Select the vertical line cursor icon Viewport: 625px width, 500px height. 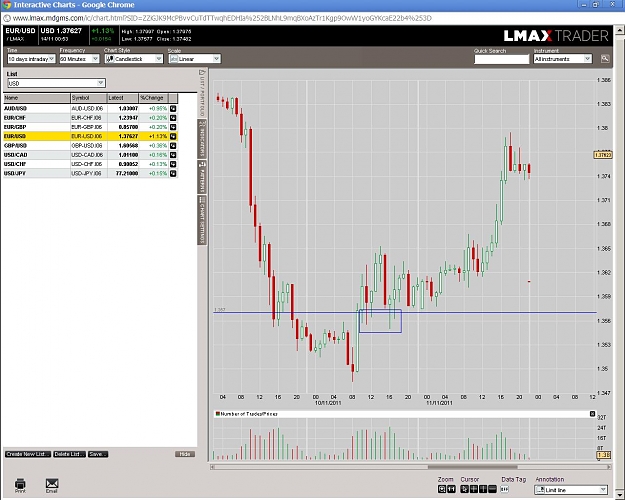pos(483,489)
